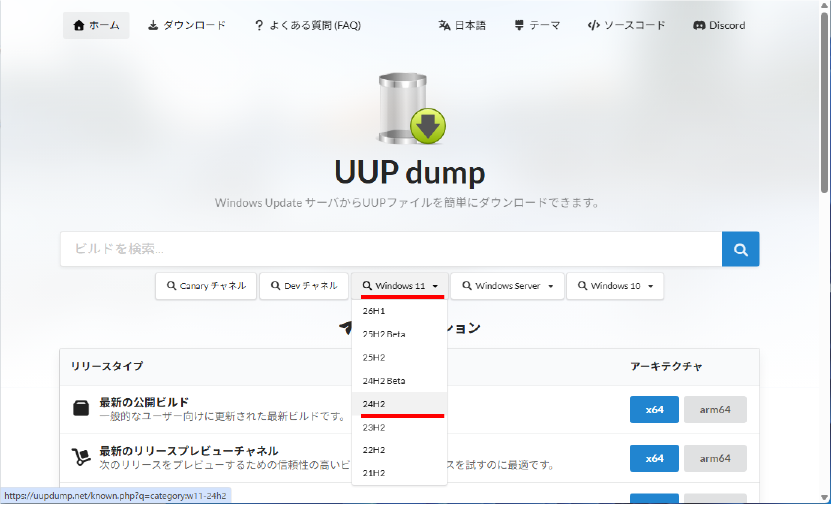The width and height of the screenshot is (833, 506).
Task: Click the translate icon next to 日本語
Action: point(444,26)
